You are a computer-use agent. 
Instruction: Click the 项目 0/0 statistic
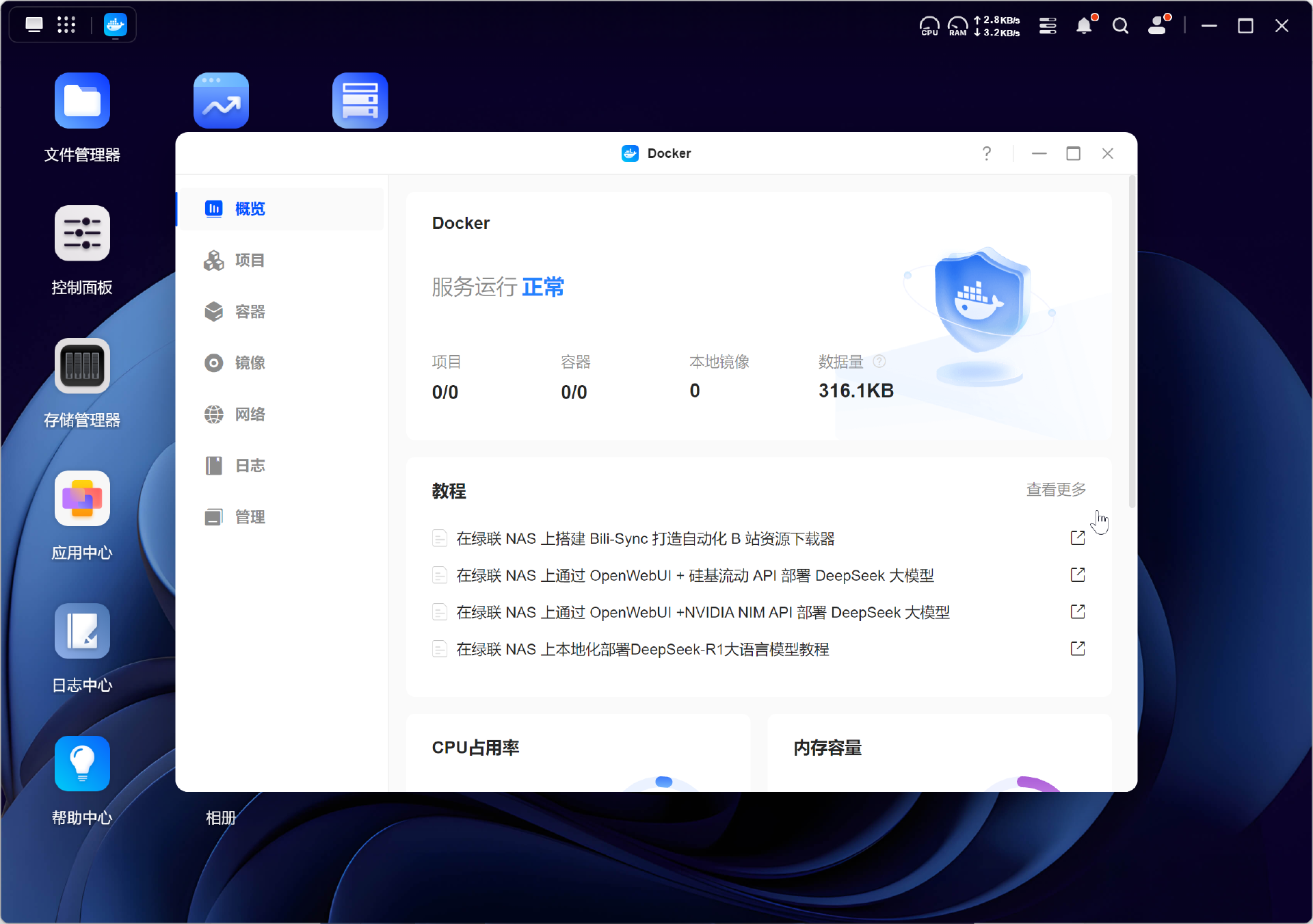[x=447, y=378]
